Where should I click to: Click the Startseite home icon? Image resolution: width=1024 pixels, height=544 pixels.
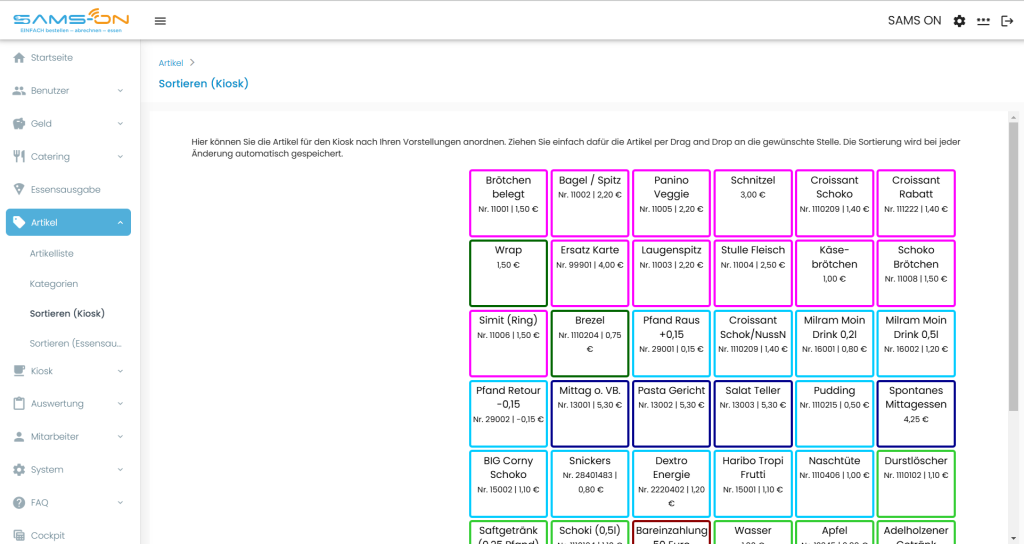point(19,57)
